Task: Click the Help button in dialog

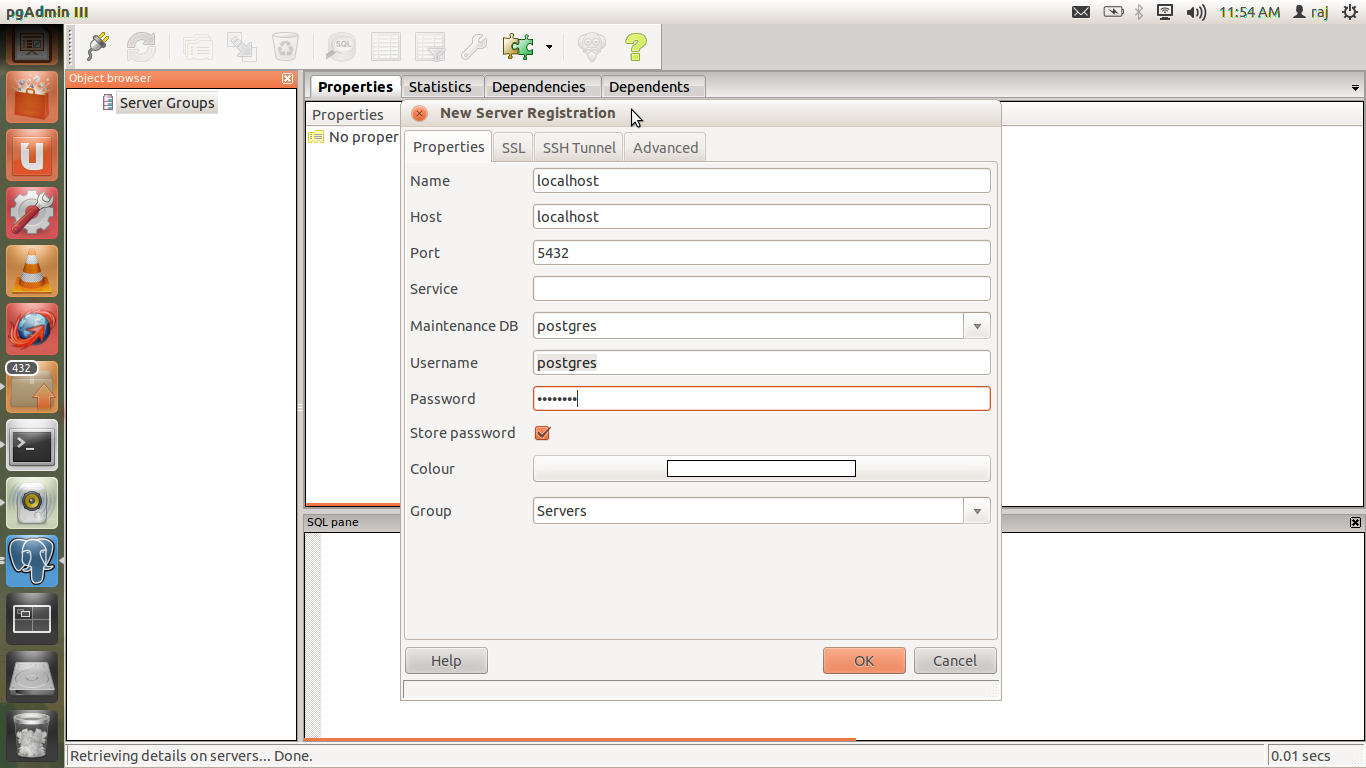Action: tap(446, 661)
